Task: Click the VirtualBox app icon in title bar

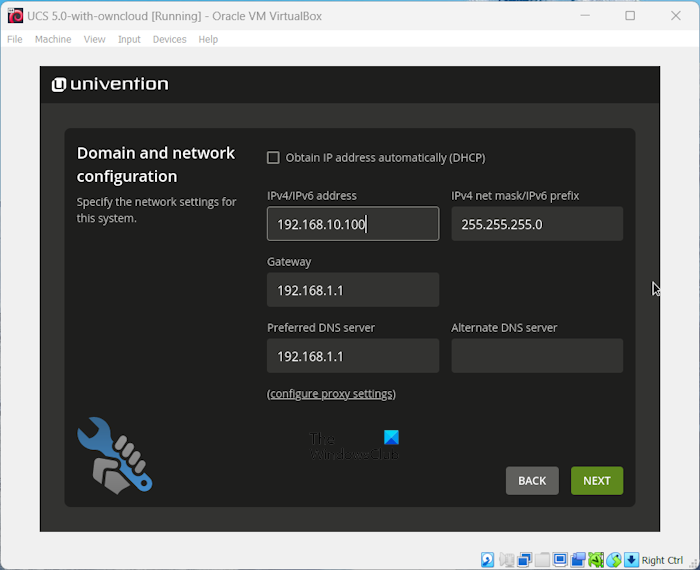Action: click(15, 16)
